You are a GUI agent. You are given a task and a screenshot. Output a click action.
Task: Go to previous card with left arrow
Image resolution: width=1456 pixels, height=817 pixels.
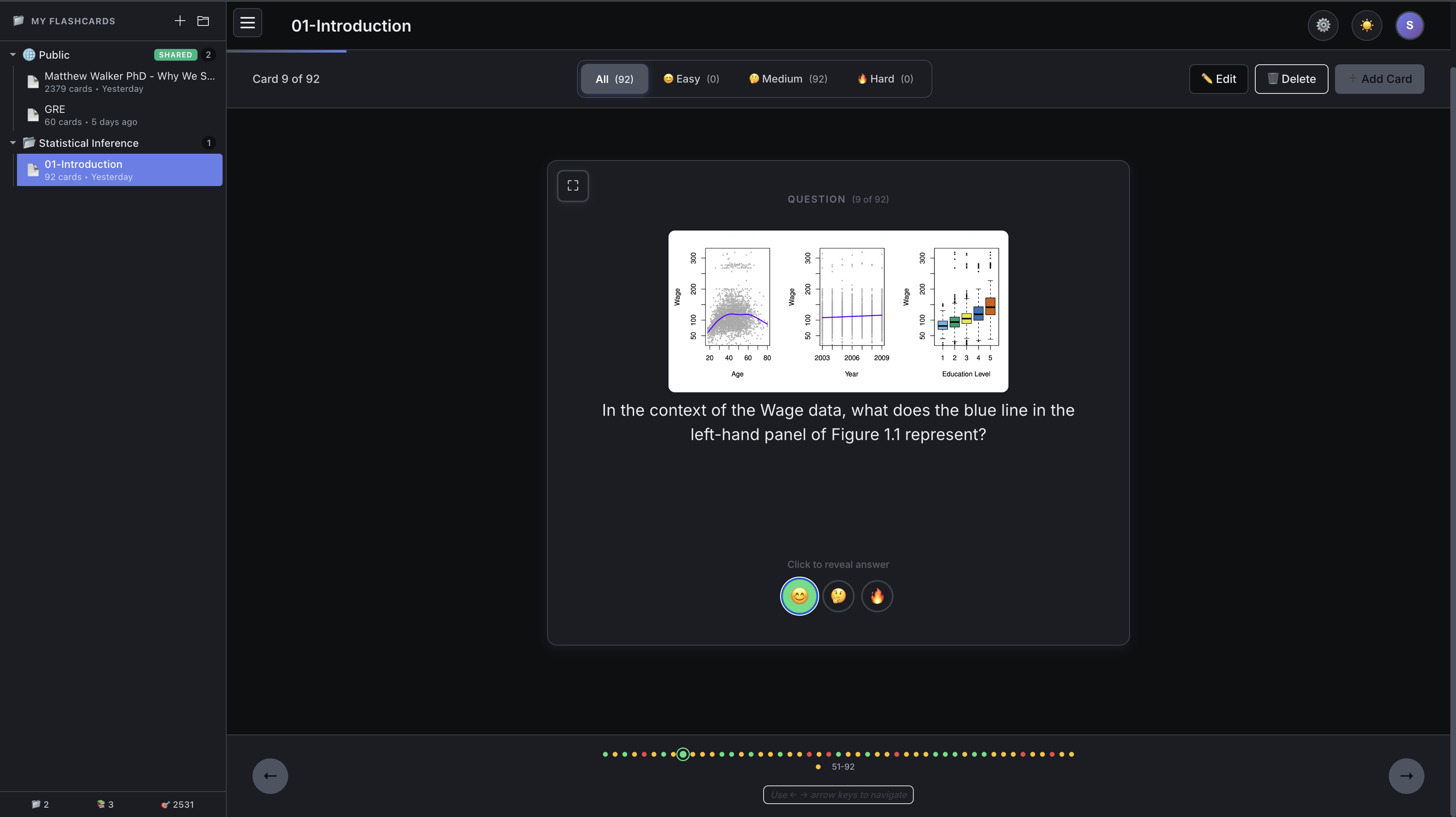coord(270,776)
